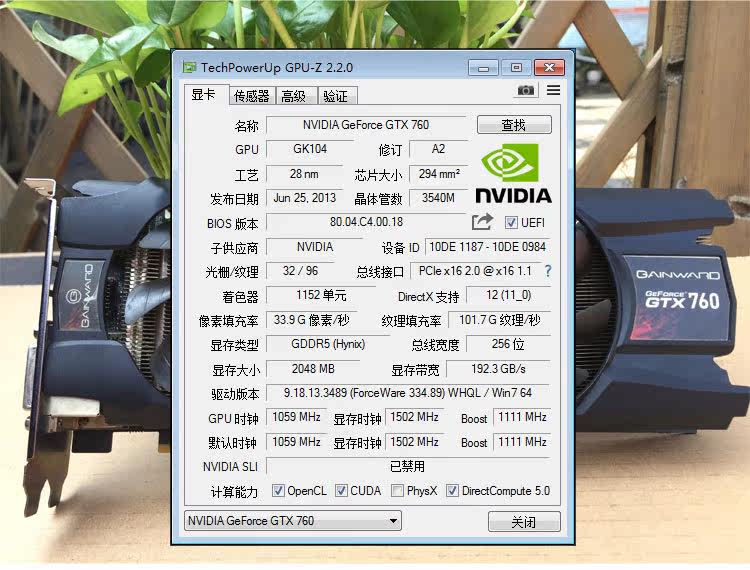The width and height of the screenshot is (750, 570).
Task: Toggle the PhysX checkbox
Action: (x=397, y=491)
